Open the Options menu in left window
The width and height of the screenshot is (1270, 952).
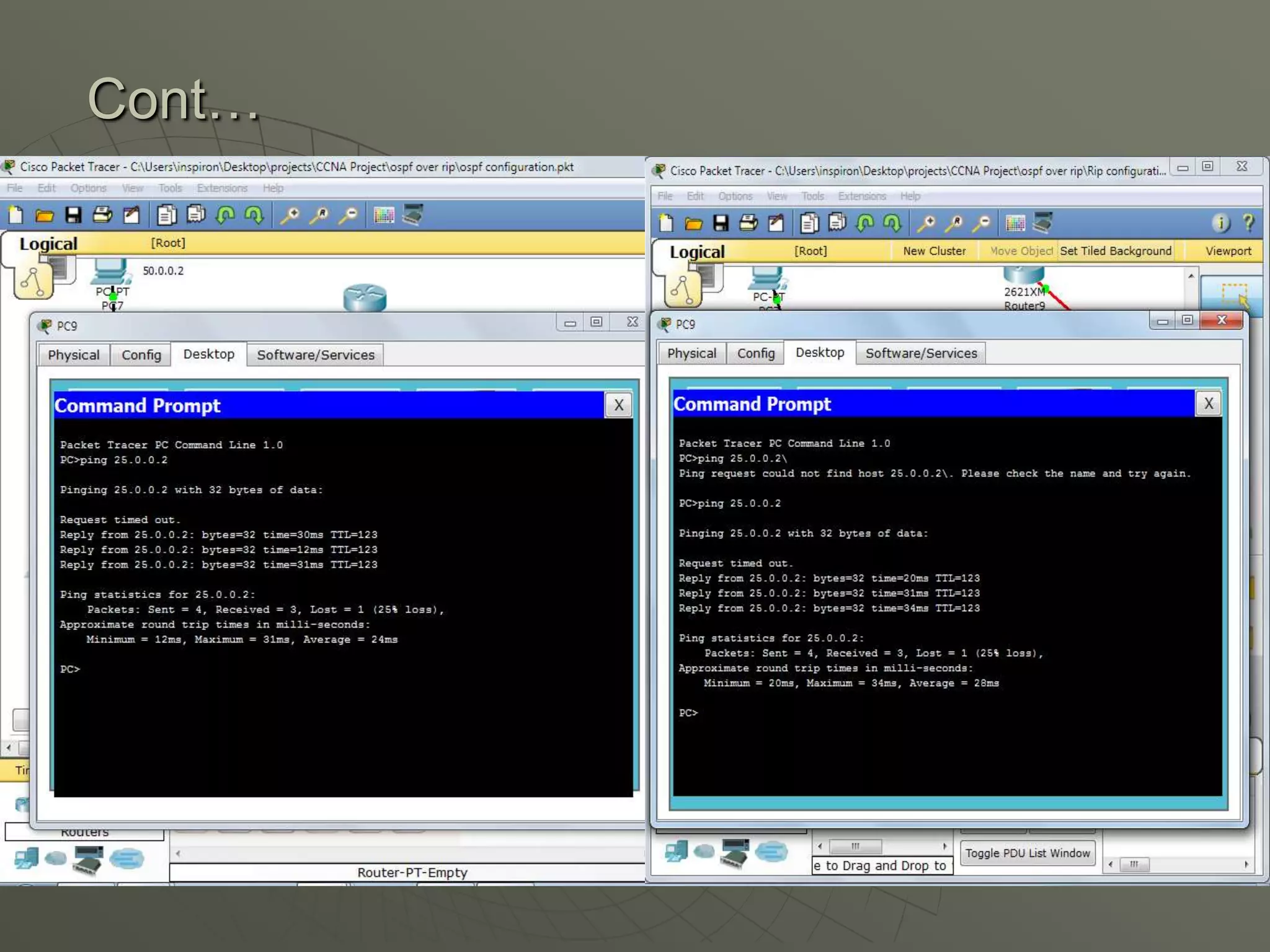(x=88, y=188)
